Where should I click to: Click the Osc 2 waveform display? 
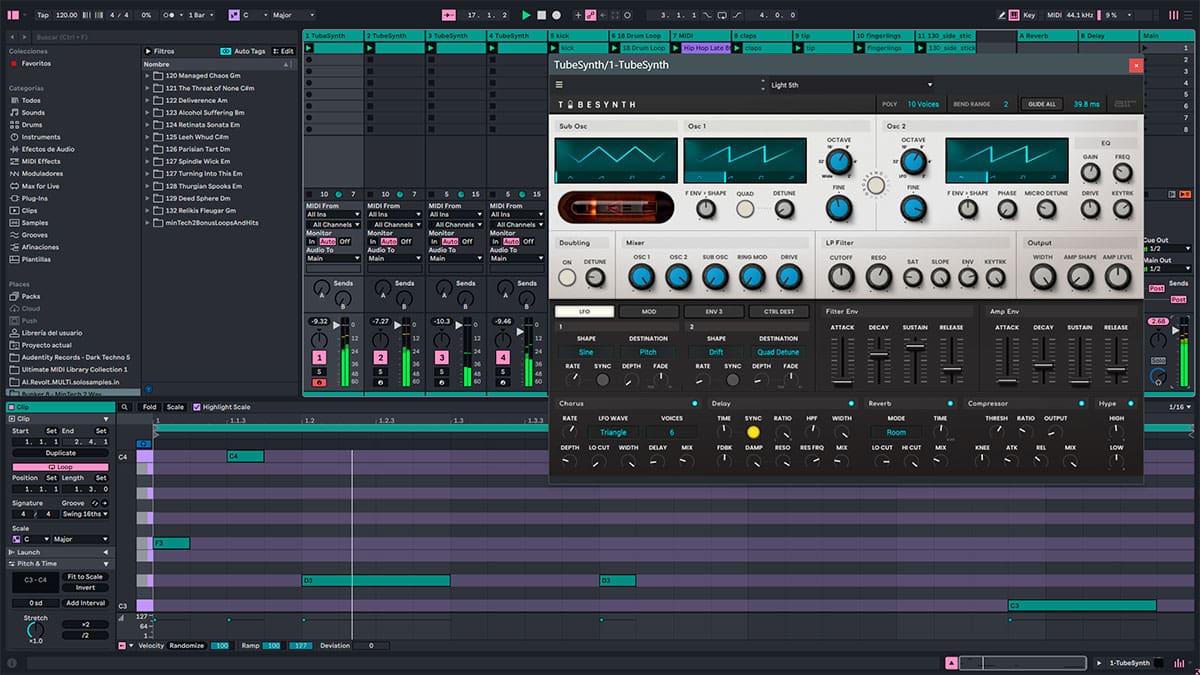tap(1006, 159)
